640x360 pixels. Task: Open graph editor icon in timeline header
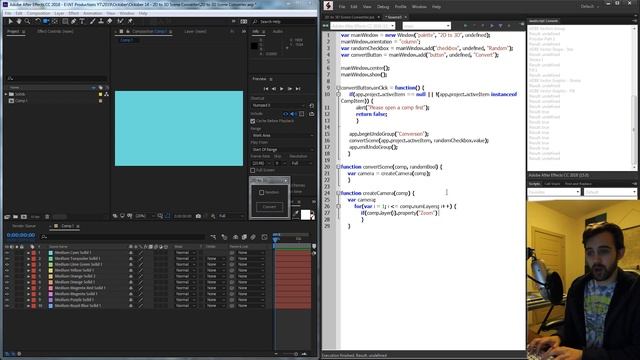tap(264, 237)
